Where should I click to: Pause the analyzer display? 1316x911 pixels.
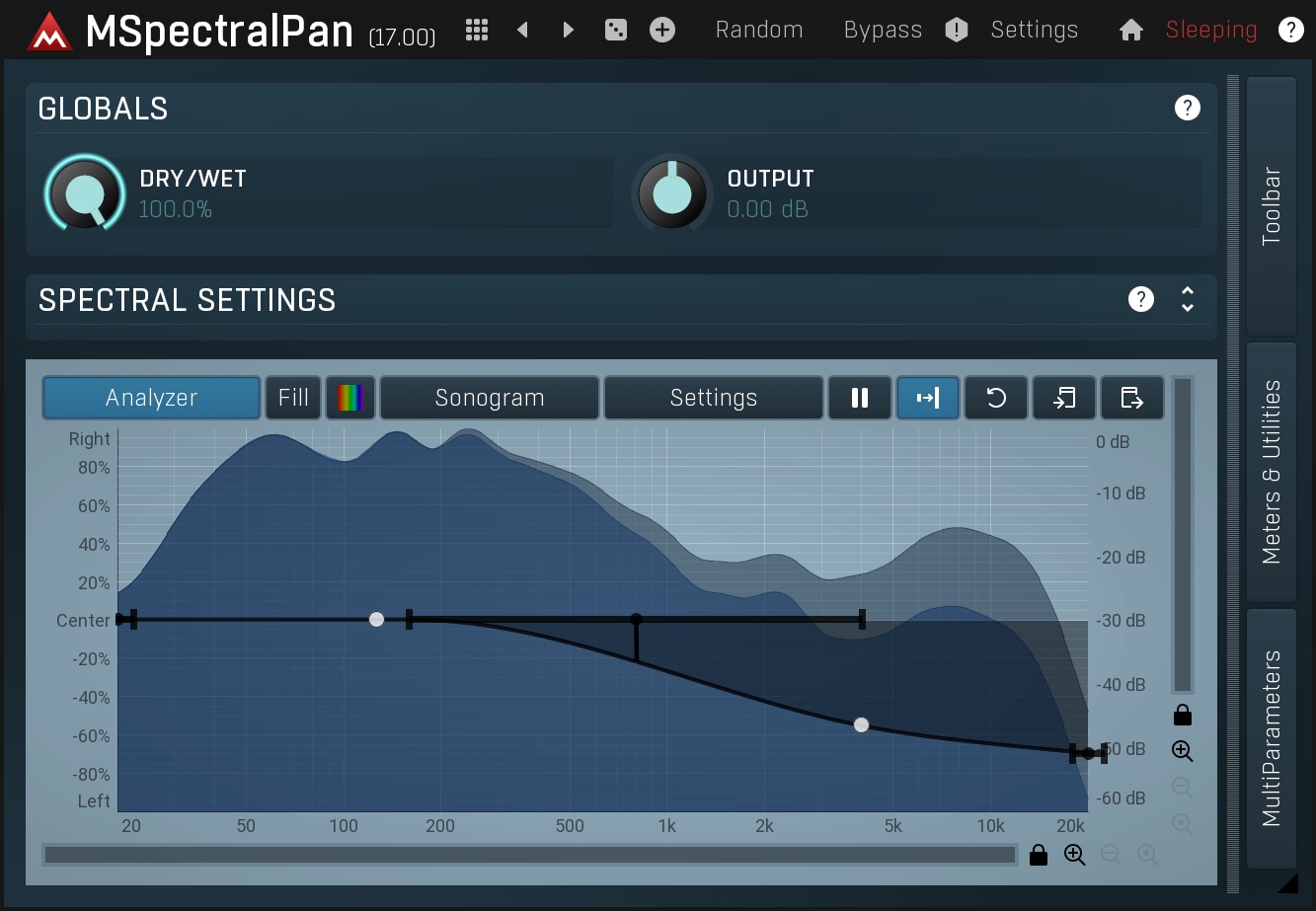tap(860, 398)
